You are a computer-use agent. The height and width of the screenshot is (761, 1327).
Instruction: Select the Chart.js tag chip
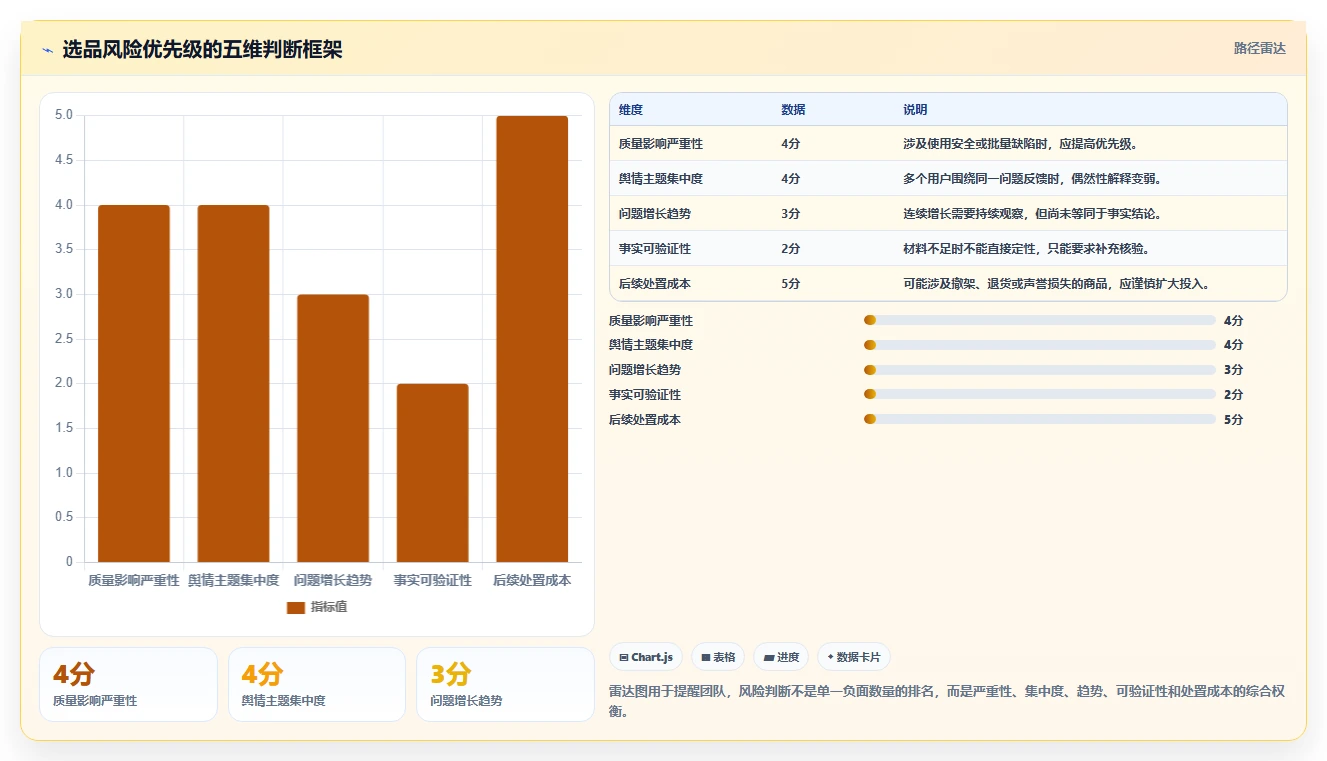pos(647,657)
